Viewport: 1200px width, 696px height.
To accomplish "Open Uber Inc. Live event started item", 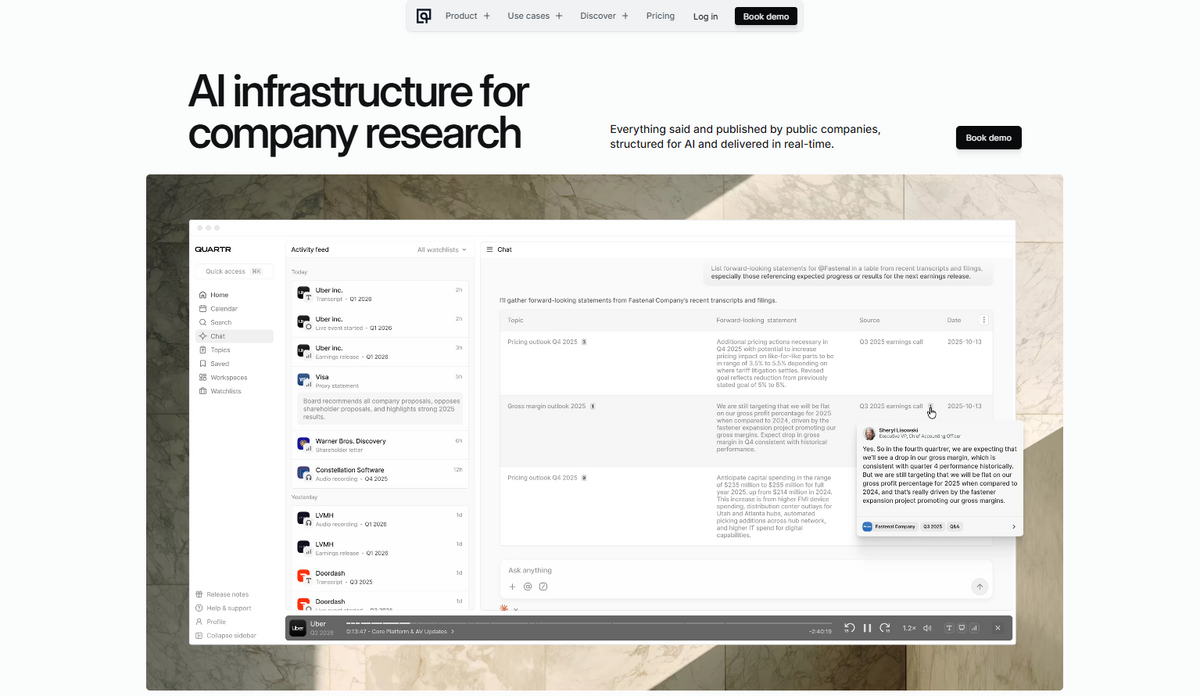I will (380, 323).
